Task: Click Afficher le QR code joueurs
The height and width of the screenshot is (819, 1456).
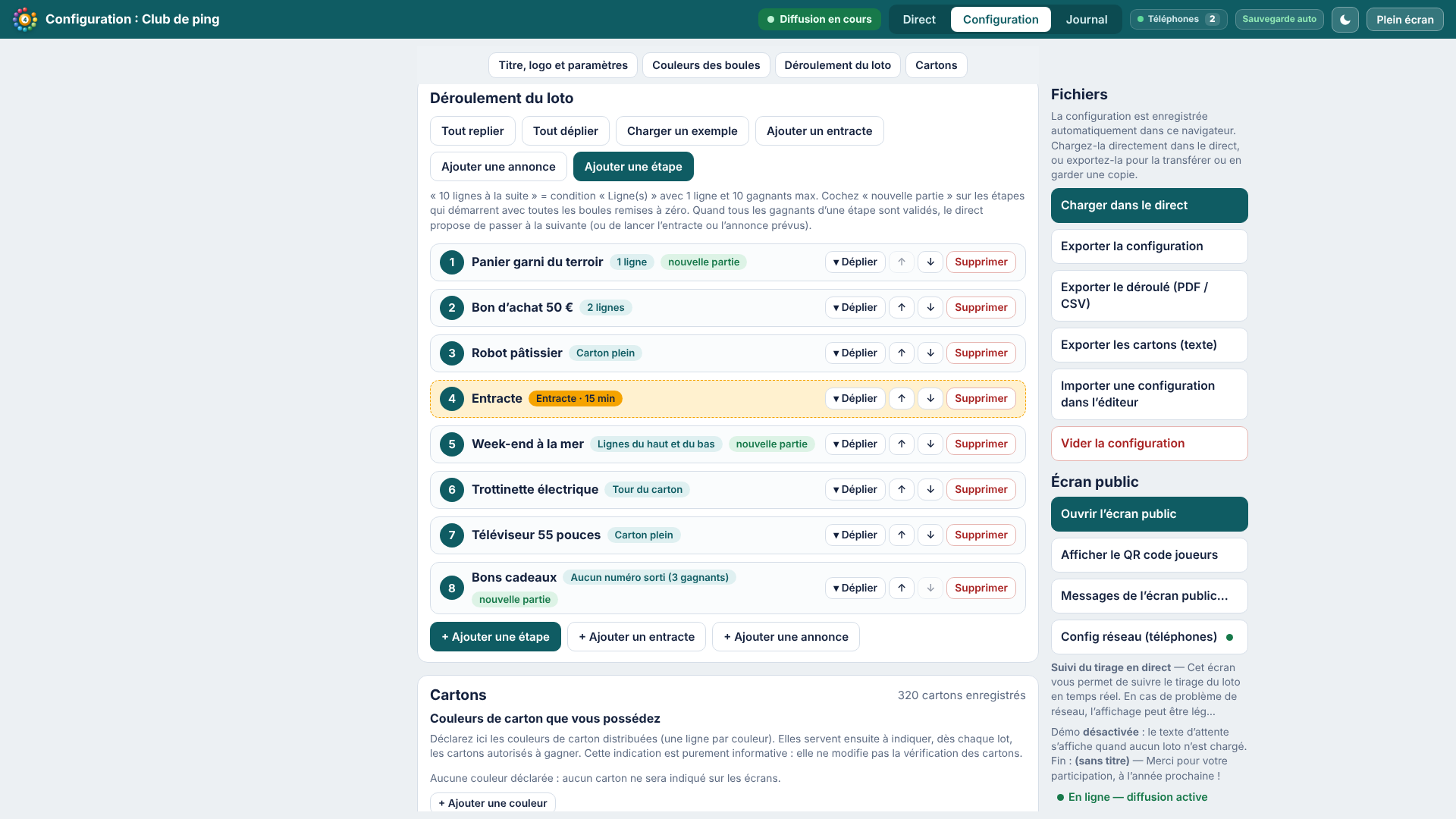Action: (x=1149, y=555)
